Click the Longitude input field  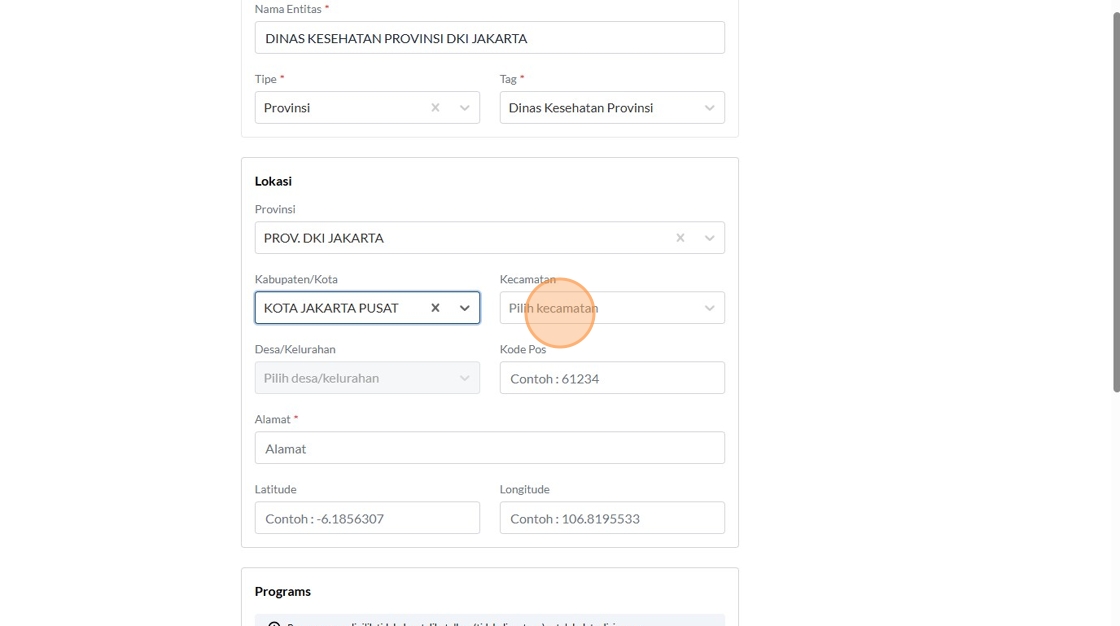612,518
